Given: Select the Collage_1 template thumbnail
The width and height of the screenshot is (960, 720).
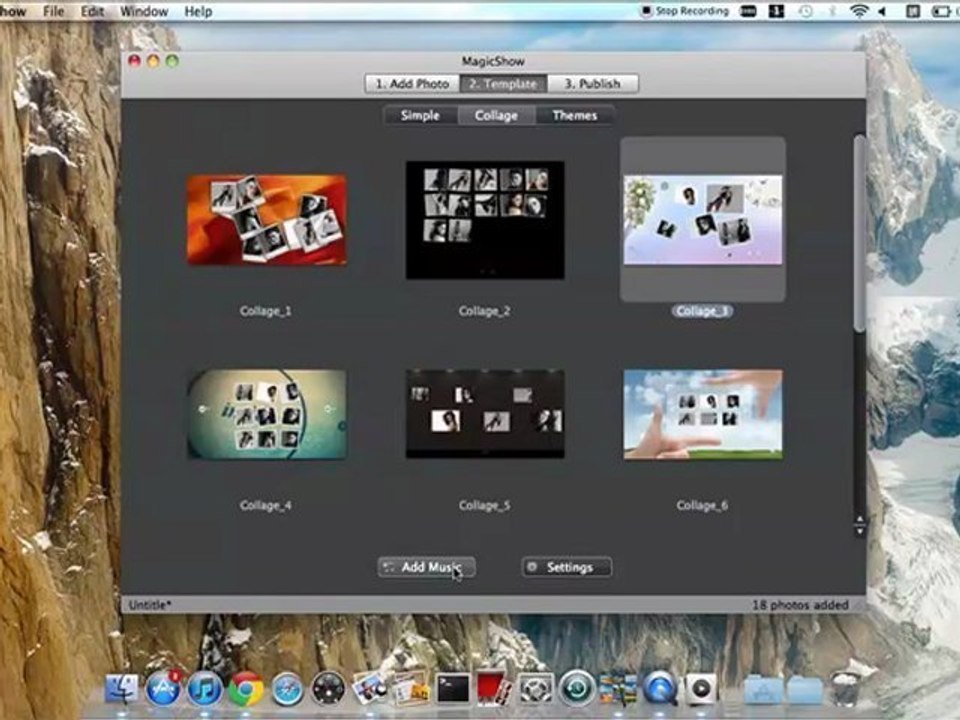Looking at the screenshot, I should (x=266, y=219).
